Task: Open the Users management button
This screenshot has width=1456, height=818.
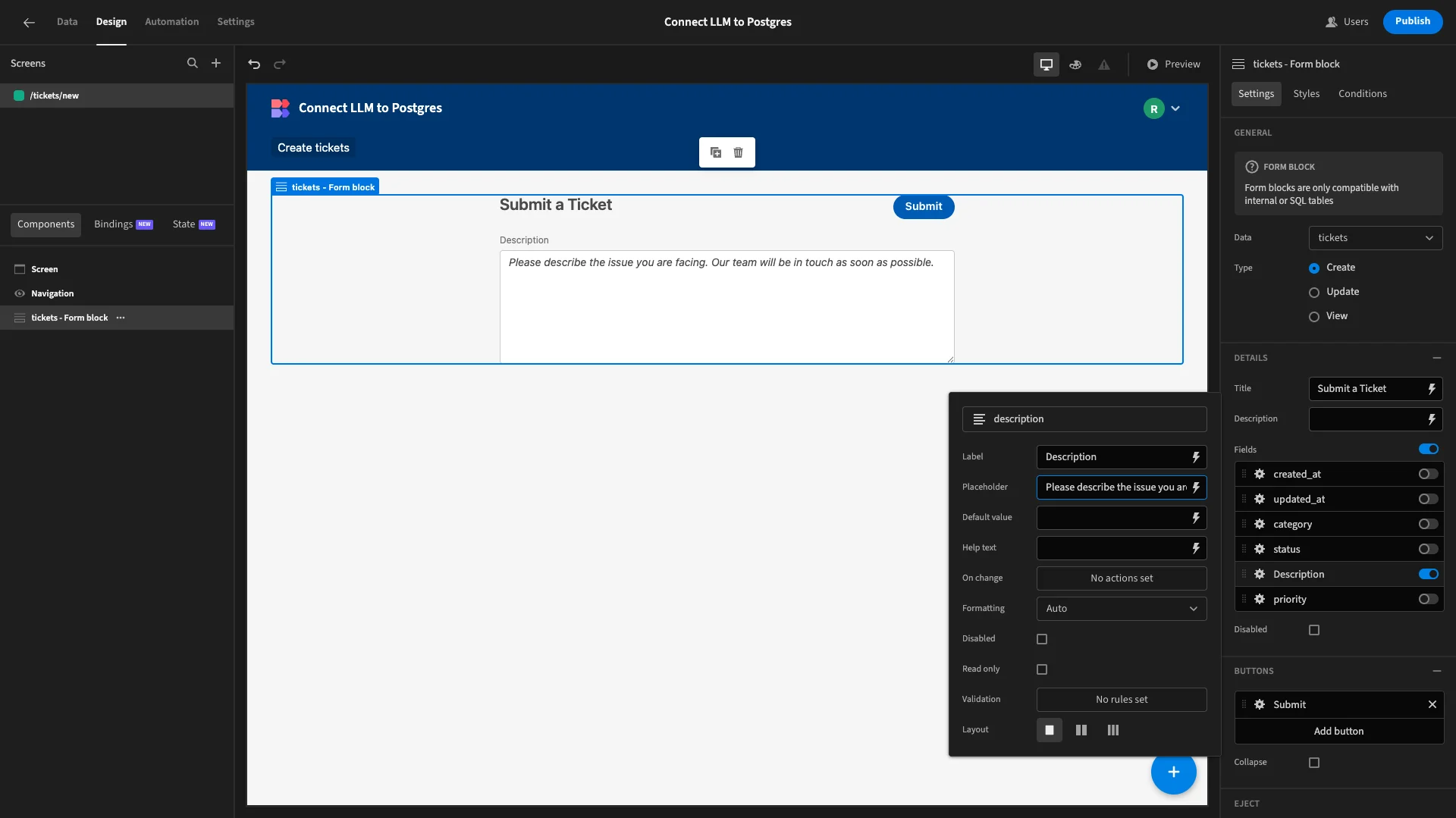Action: 1347,22
